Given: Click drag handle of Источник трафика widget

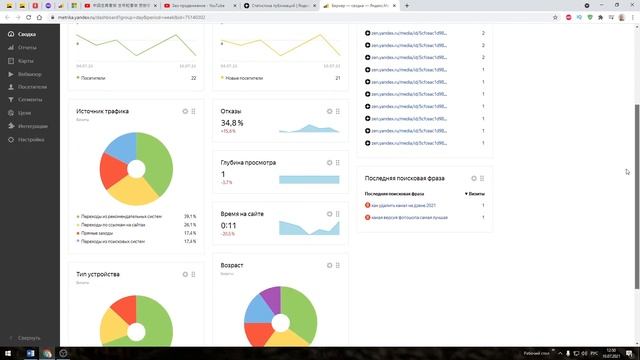Looking at the screenshot, I should 193,111.
